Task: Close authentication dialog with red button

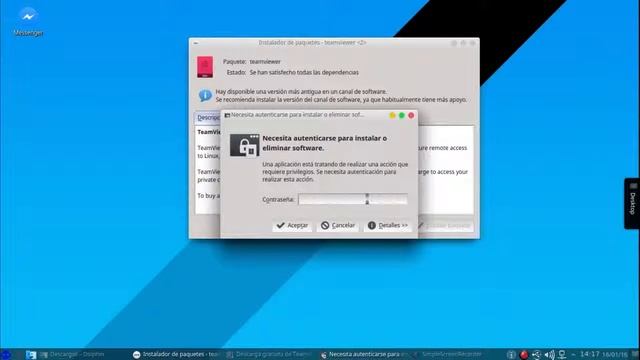Action: click(411, 116)
